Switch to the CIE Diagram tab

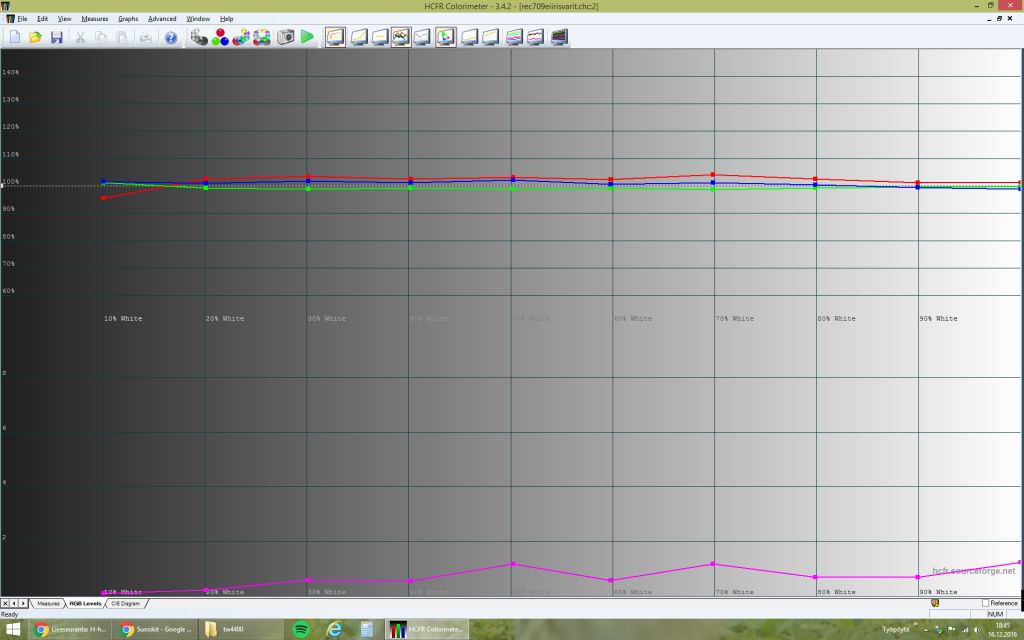[126, 604]
